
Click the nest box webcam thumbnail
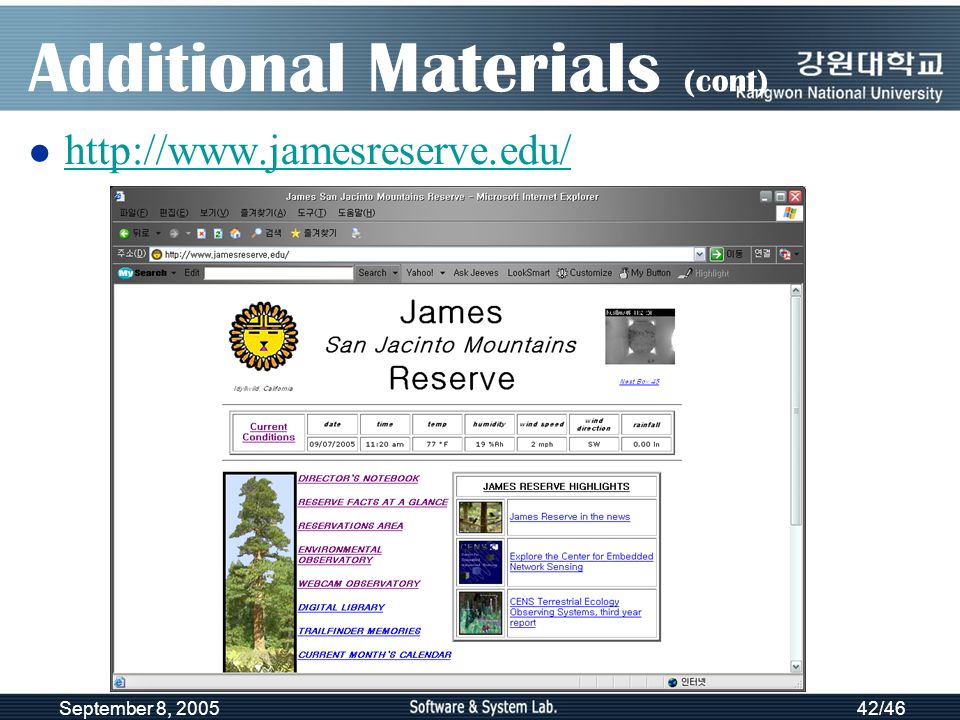pos(640,337)
